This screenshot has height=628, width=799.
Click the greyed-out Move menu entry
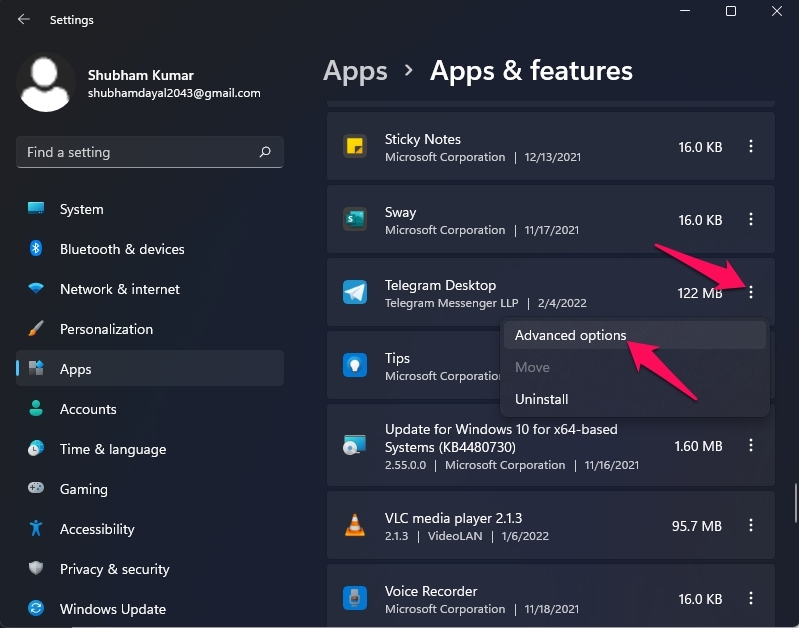[634, 367]
